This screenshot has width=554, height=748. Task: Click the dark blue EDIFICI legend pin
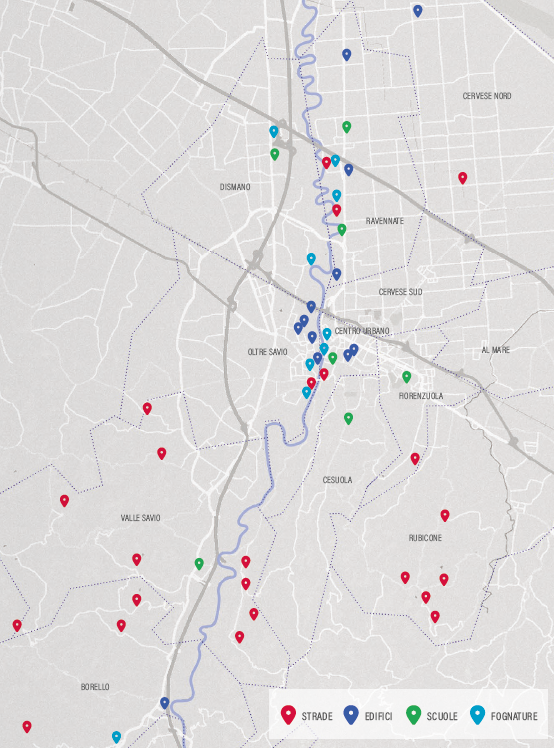point(351,715)
